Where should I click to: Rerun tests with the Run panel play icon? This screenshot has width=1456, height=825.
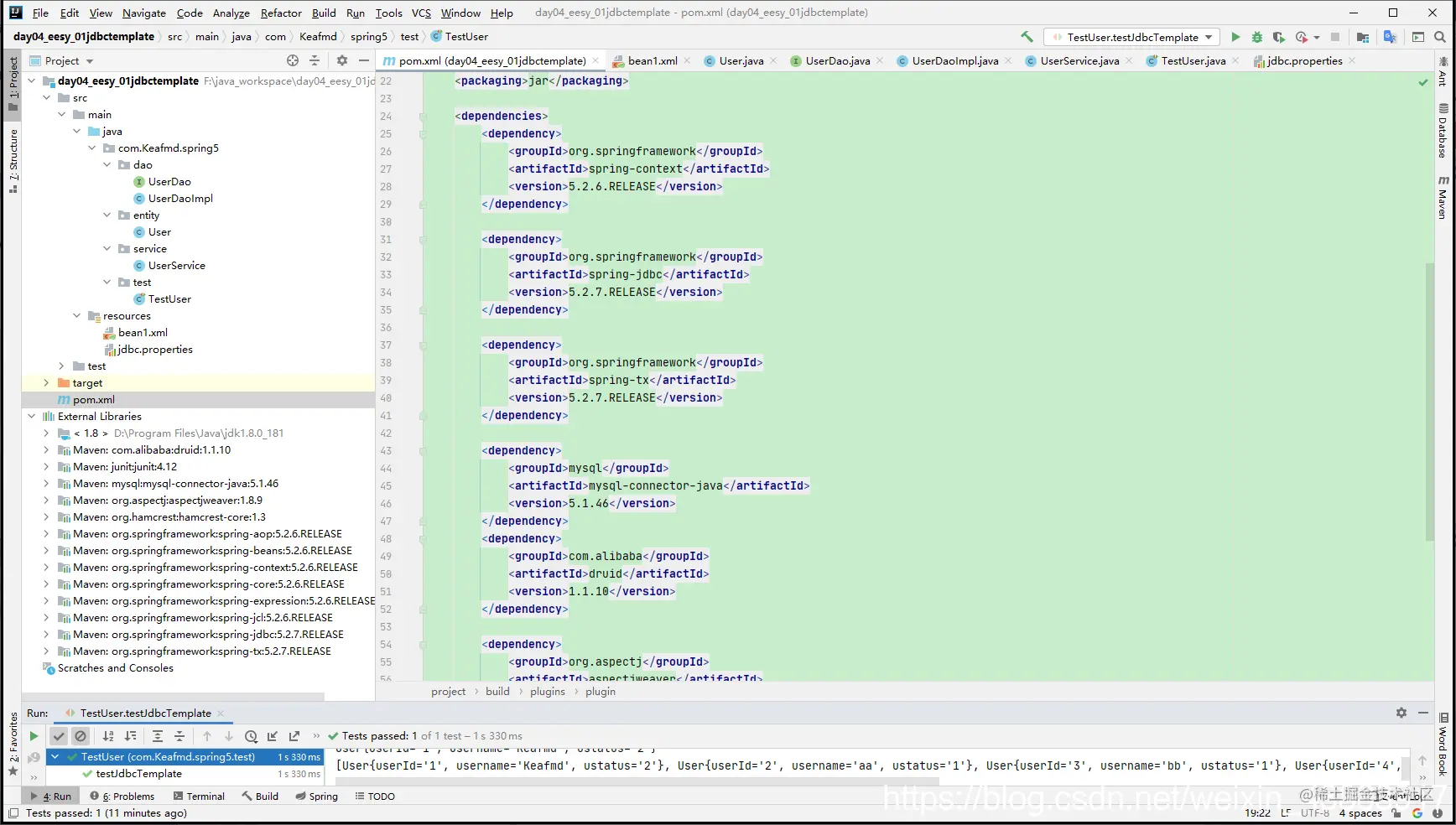point(34,736)
